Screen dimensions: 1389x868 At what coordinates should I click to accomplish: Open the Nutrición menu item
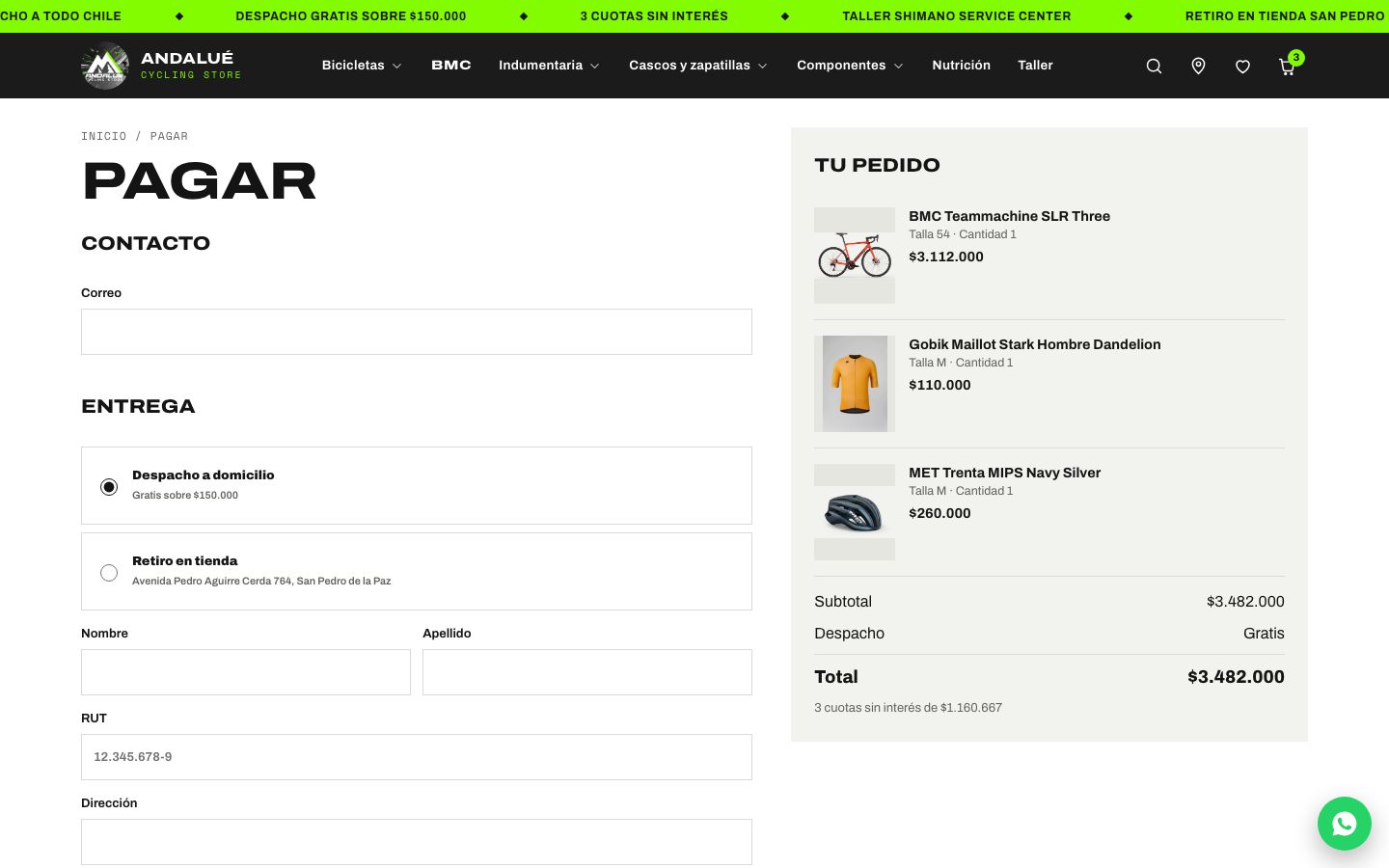961,66
